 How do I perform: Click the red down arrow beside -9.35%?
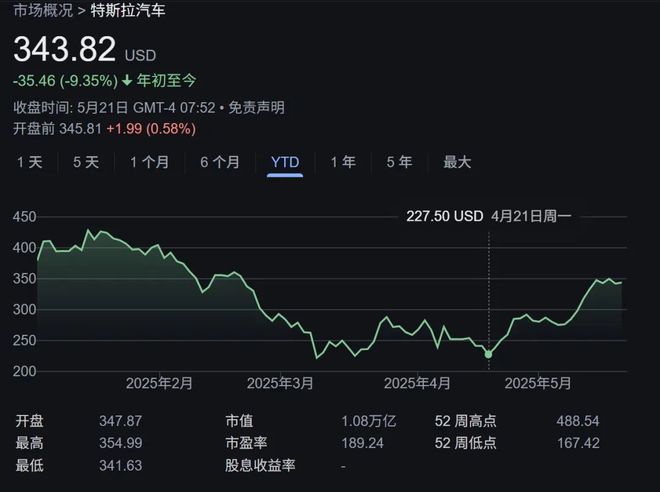[x=127, y=80]
